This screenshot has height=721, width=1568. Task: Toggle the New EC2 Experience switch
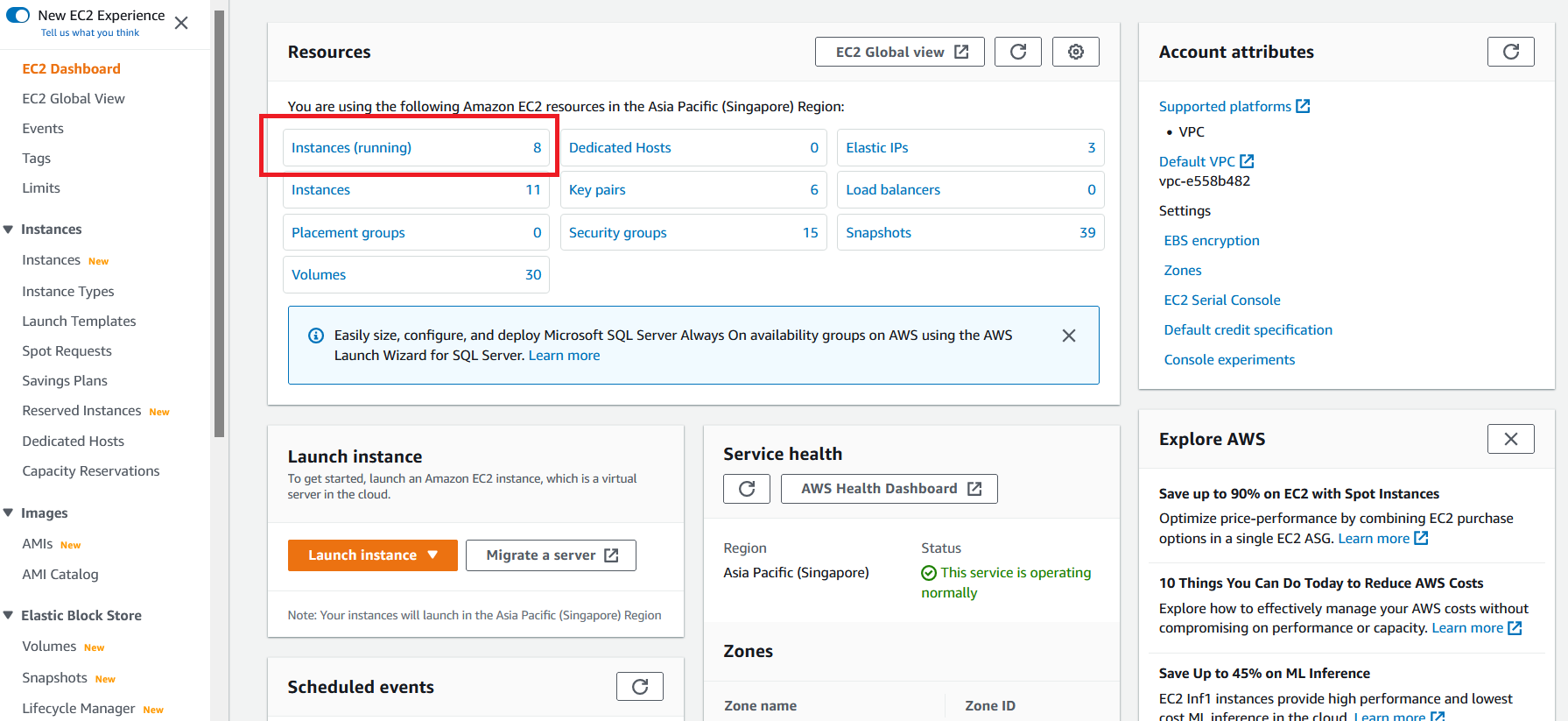point(18,15)
